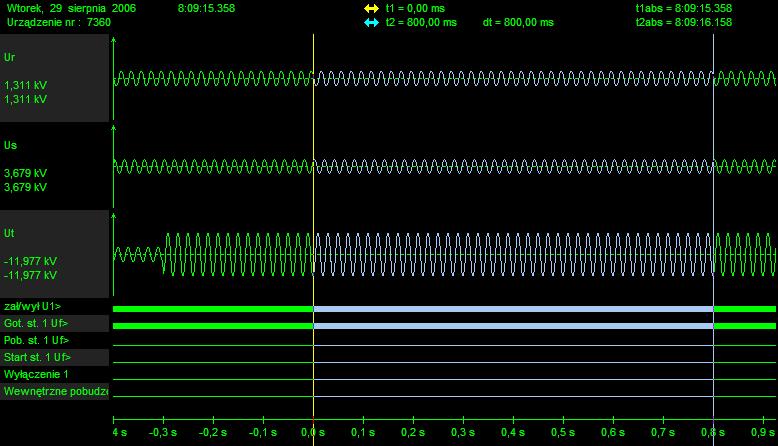Click the 0,7 s time axis label

[663, 433]
